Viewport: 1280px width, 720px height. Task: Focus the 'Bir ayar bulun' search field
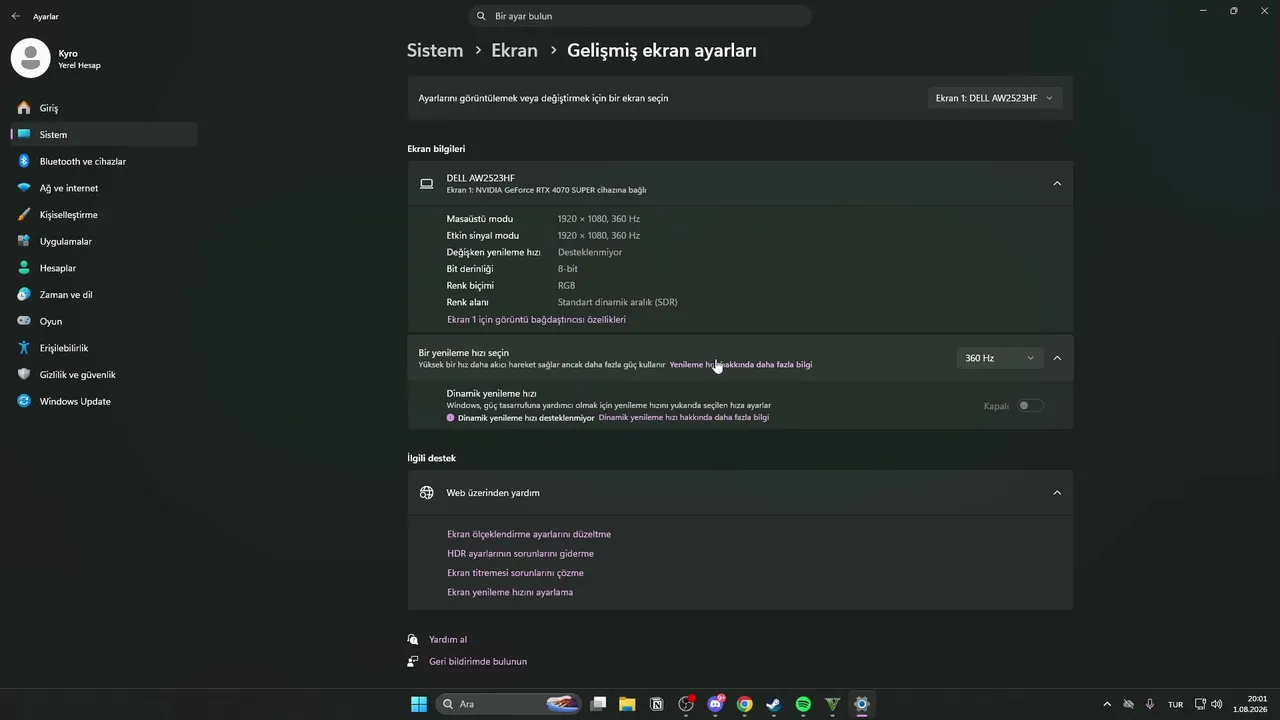pyautogui.click(x=640, y=16)
